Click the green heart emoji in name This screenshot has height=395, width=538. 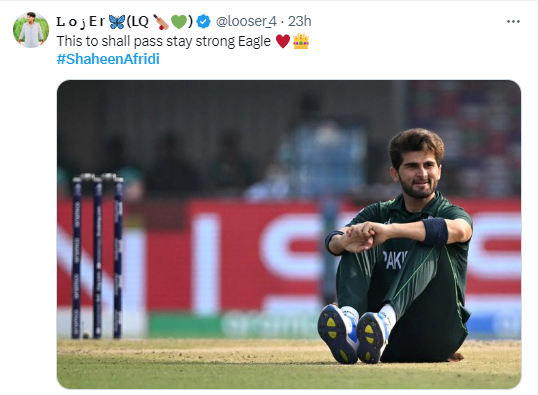tap(179, 22)
